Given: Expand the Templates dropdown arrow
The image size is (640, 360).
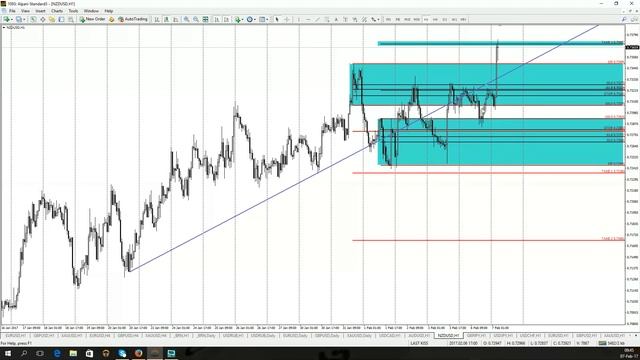Looking at the screenshot, I should click(268, 19).
